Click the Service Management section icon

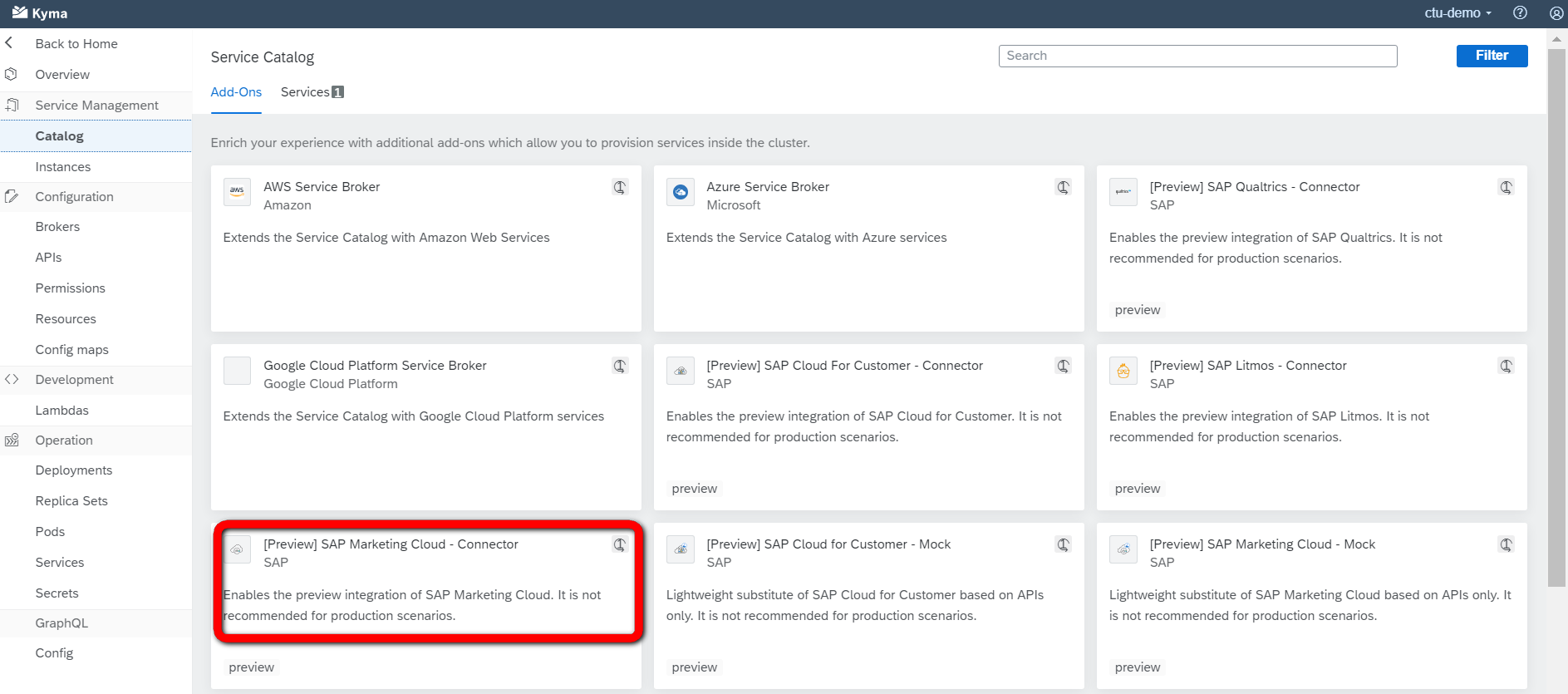pos(12,106)
